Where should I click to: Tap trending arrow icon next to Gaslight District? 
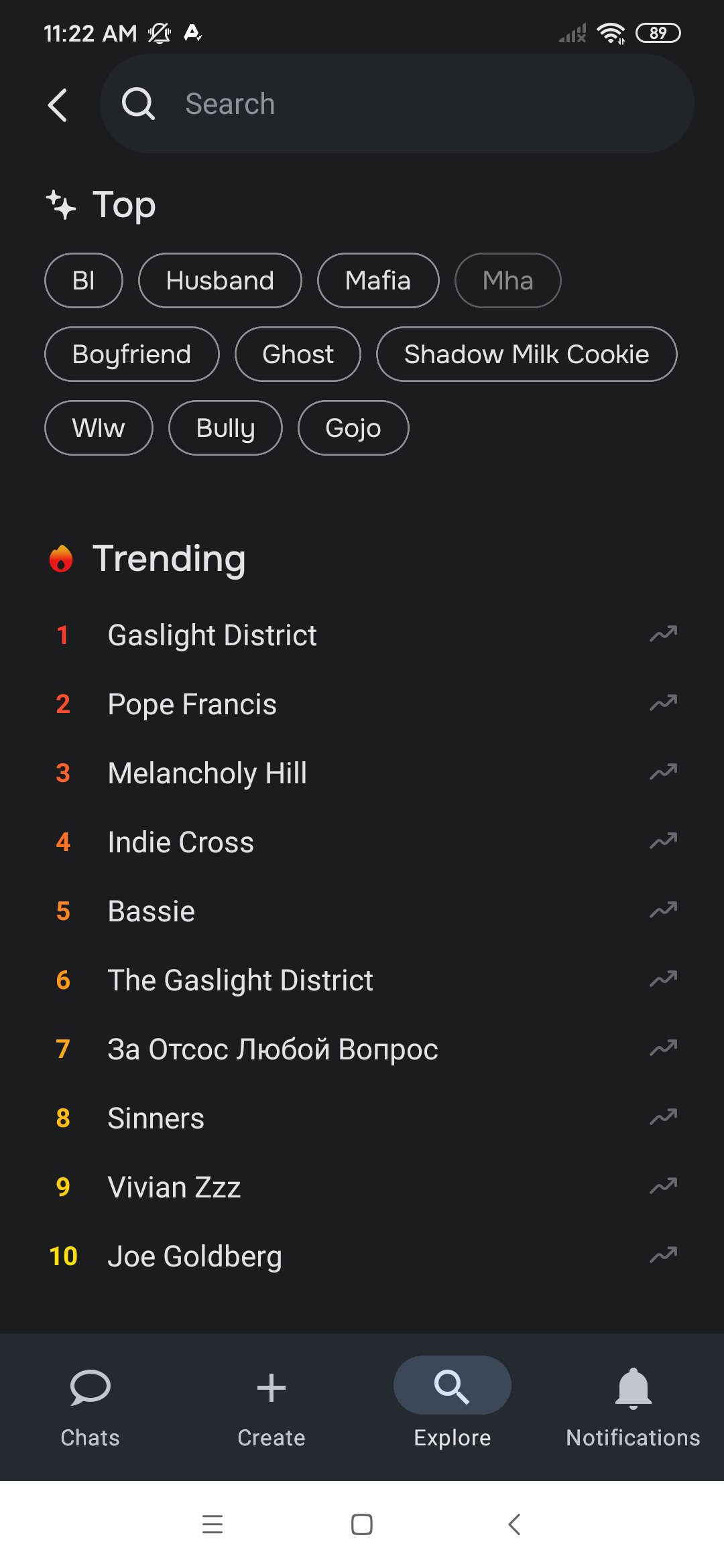663,634
